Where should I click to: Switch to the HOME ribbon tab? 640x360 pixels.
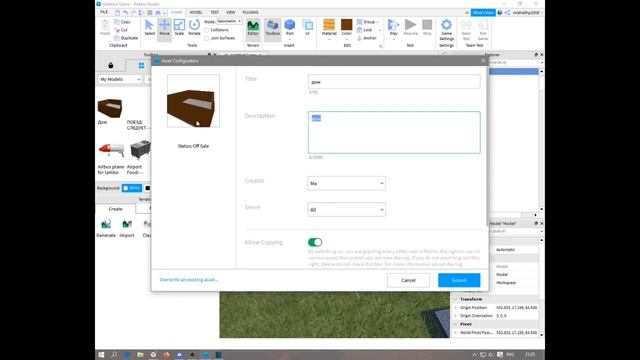click(x=176, y=12)
